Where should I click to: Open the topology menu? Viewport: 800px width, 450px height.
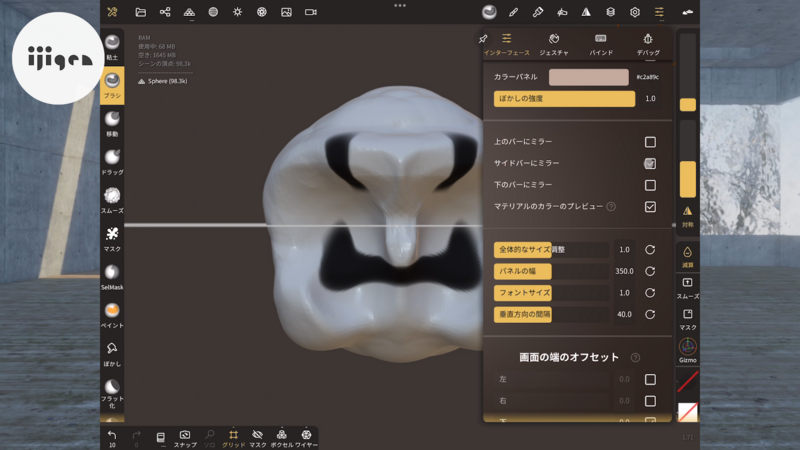tap(189, 12)
